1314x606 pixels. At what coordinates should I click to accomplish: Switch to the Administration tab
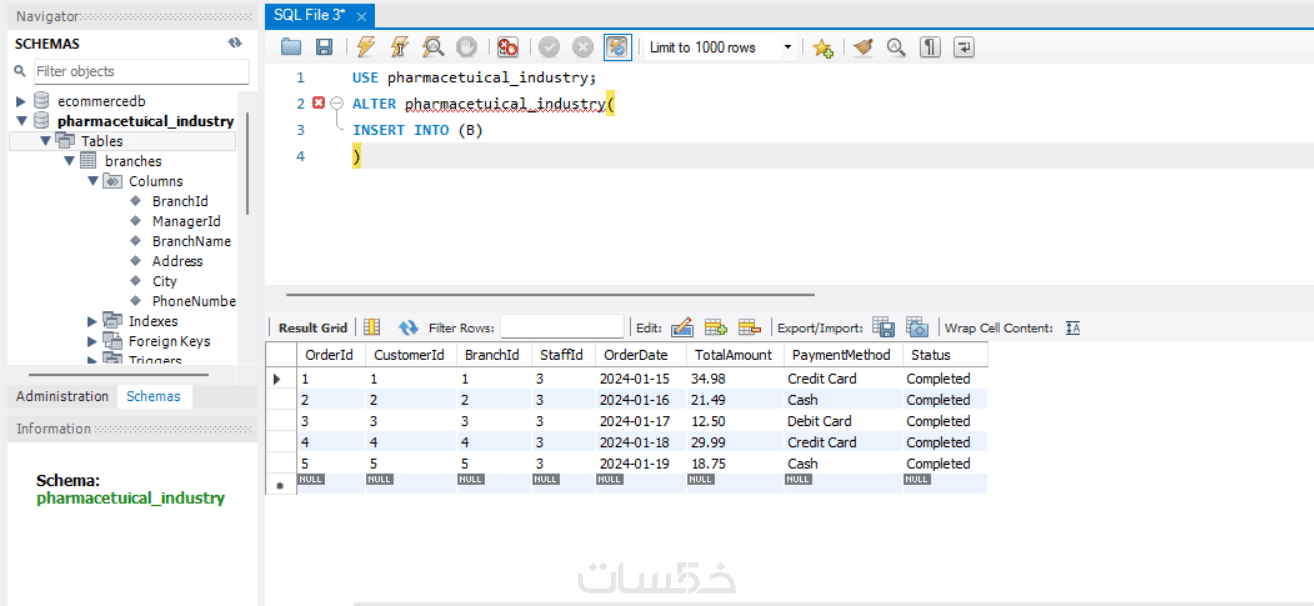pos(62,396)
